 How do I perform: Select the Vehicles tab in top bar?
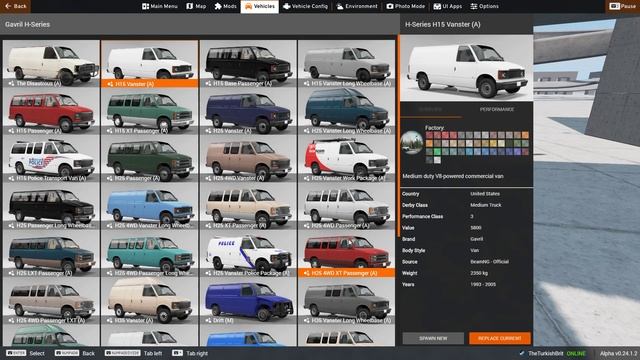[260, 7]
